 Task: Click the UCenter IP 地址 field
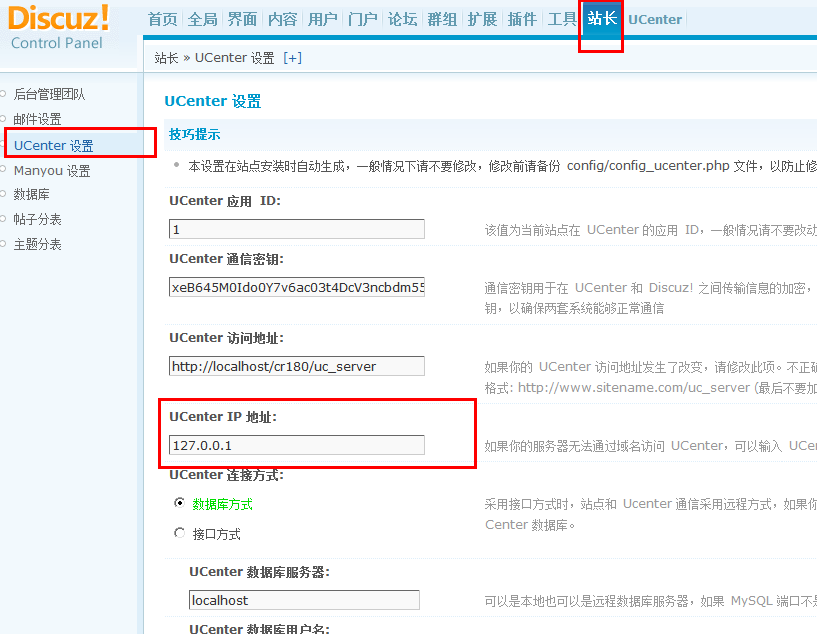point(296,445)
